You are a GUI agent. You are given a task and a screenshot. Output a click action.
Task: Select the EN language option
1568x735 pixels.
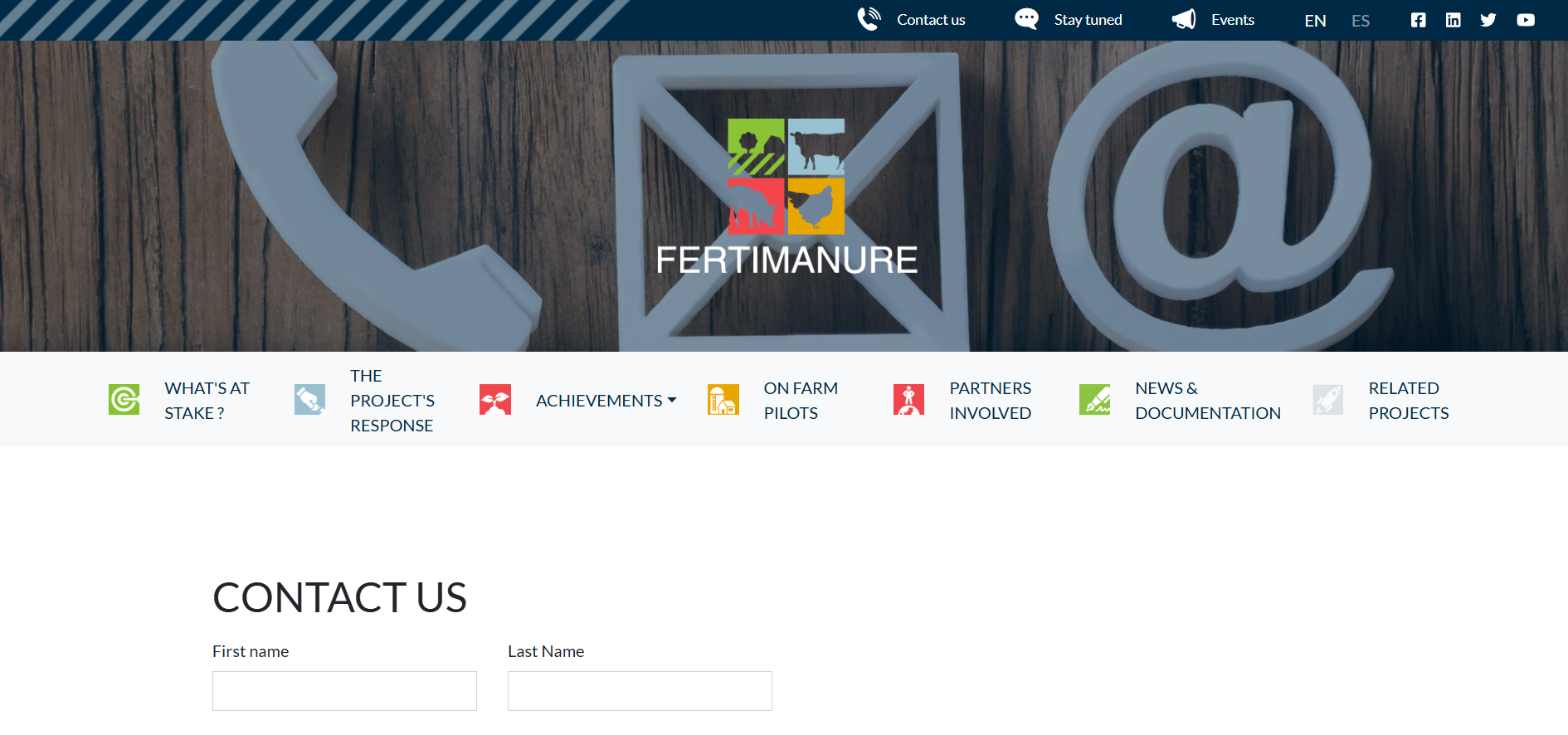pyautogui.click(x=1315, y=21)
